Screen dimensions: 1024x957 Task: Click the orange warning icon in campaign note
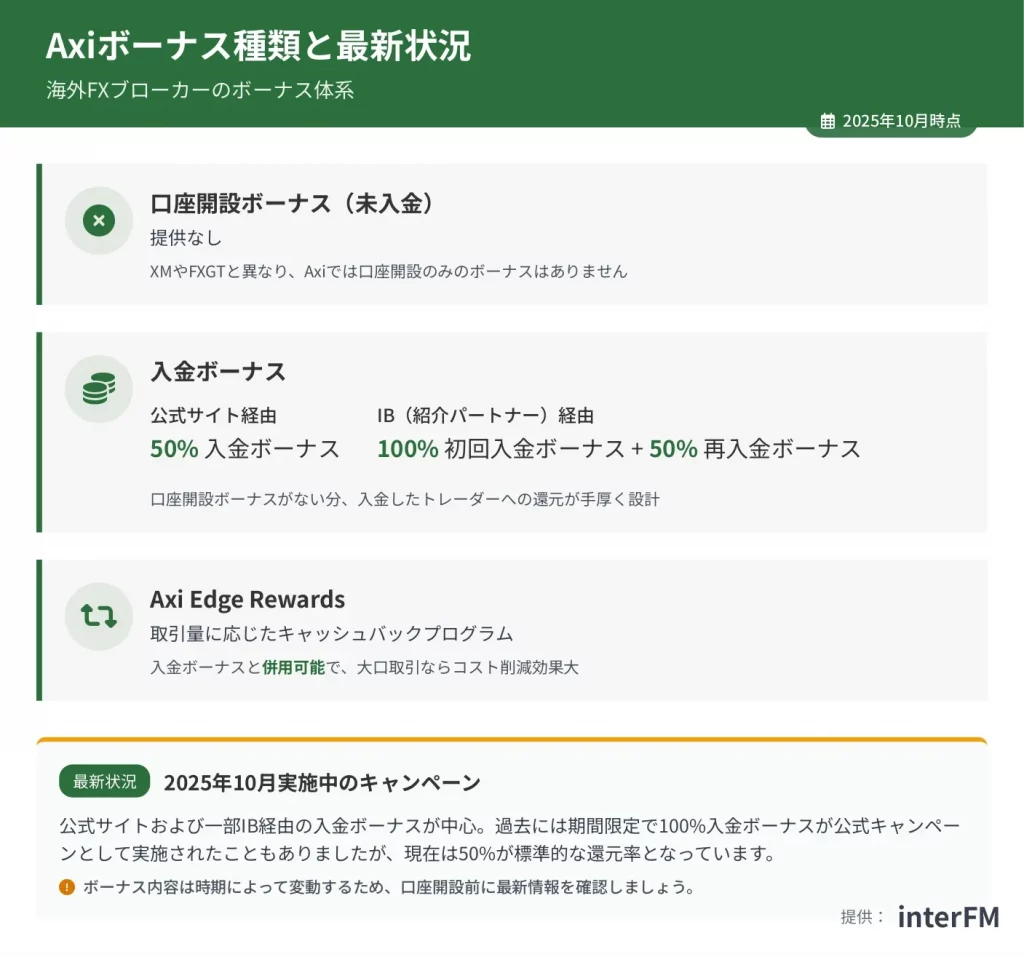(67, 886)
